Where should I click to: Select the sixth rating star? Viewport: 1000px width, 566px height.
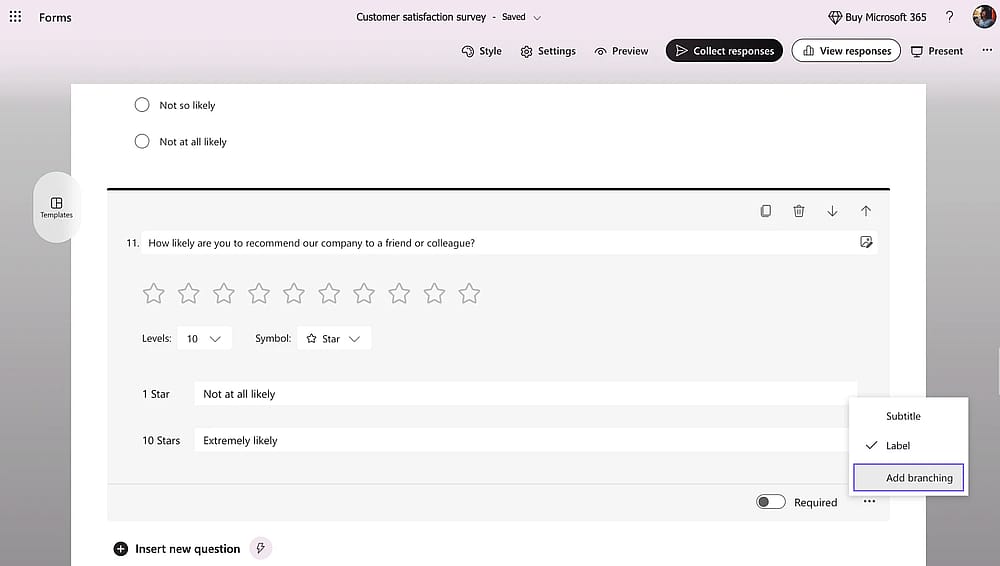[329, 294]
